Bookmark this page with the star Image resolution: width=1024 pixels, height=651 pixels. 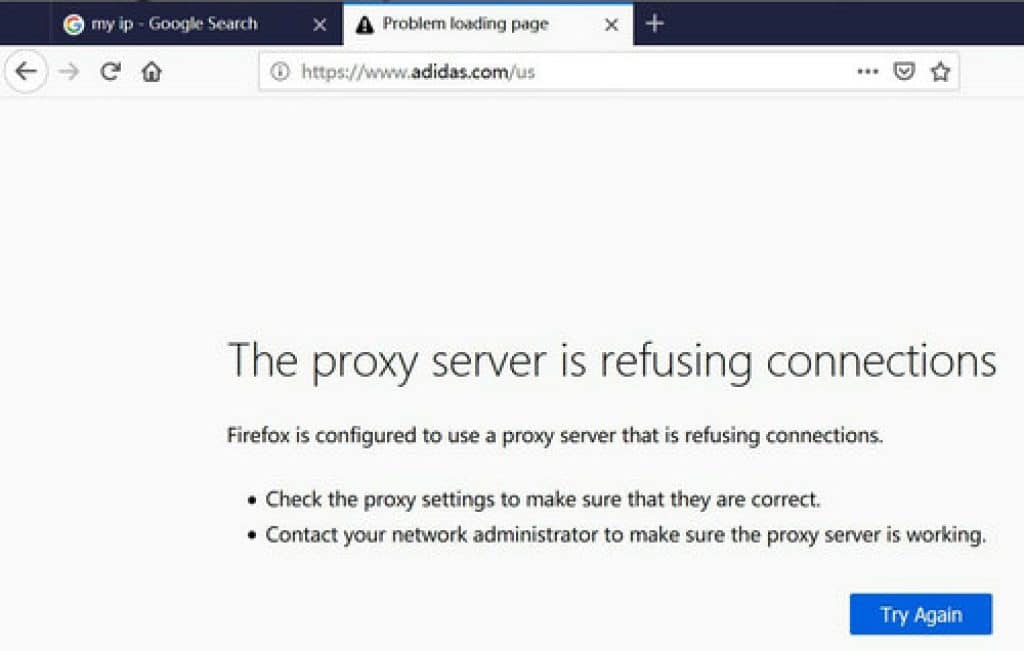[940, 71]
